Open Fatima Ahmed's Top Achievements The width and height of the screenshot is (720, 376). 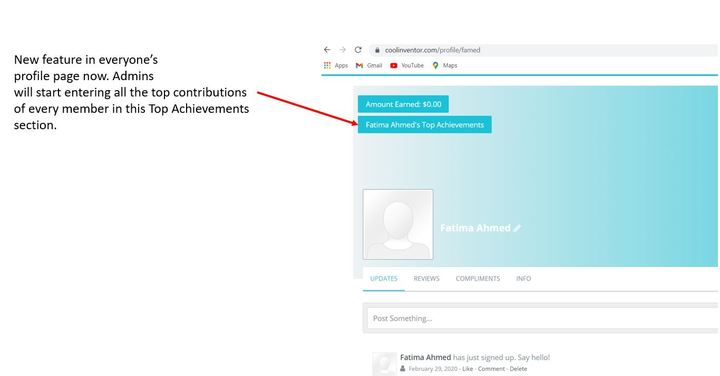click(x=425, y=125)
